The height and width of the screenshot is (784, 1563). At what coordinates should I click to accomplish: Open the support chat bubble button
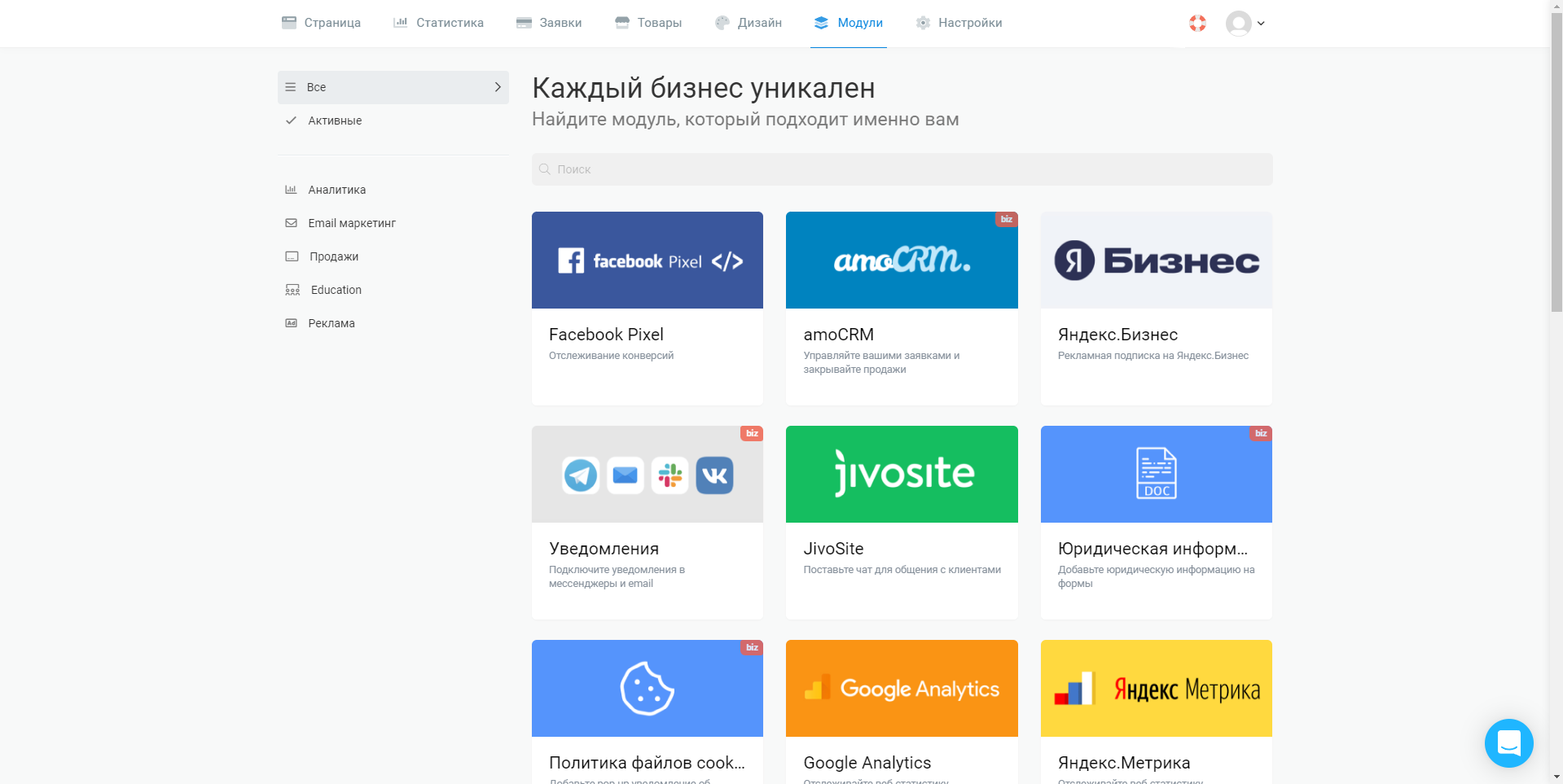click(x=1508, y=742)
